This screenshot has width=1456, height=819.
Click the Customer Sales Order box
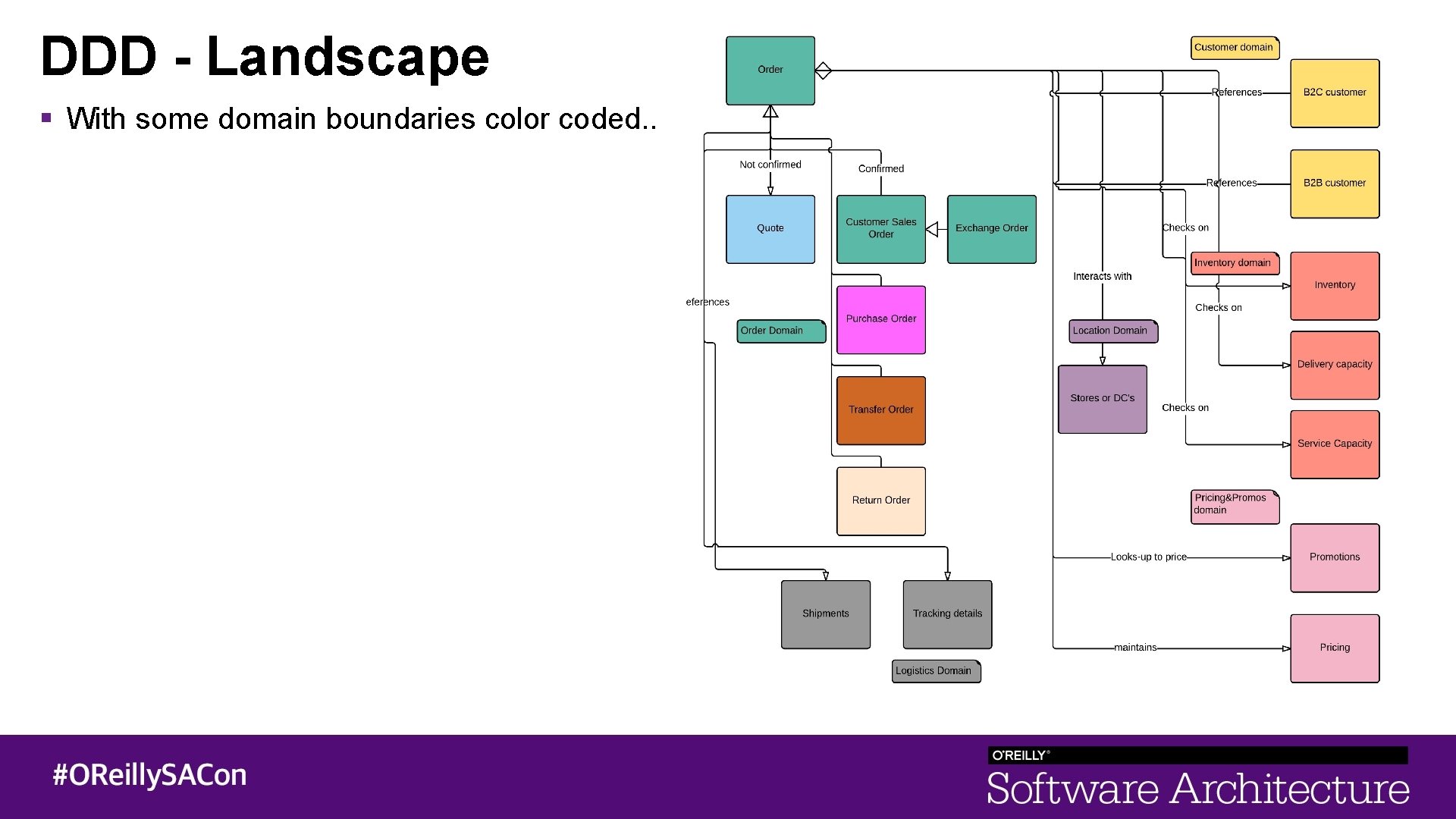point(880,229)
